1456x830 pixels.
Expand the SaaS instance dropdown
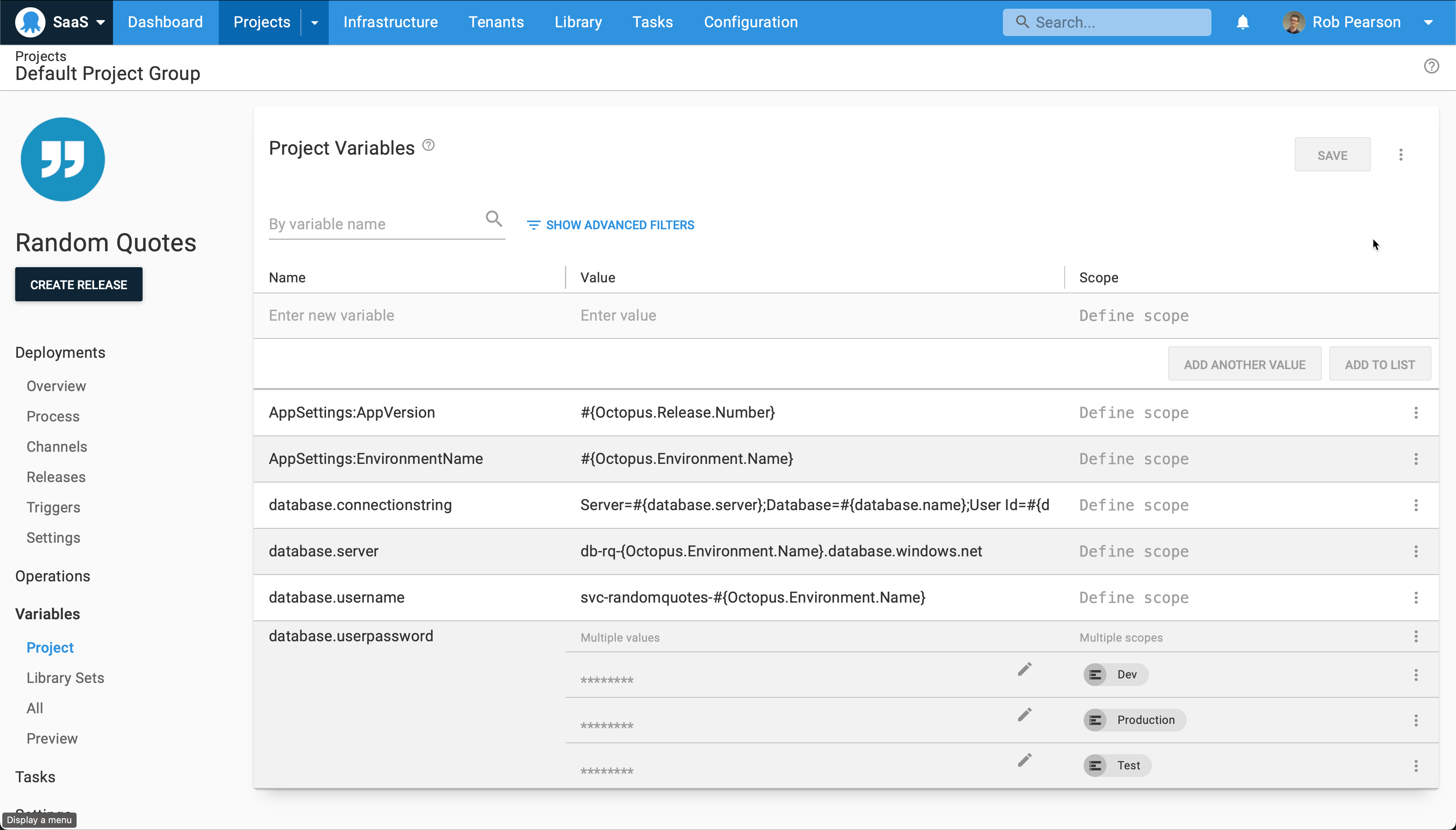click(x=102, y=22)
